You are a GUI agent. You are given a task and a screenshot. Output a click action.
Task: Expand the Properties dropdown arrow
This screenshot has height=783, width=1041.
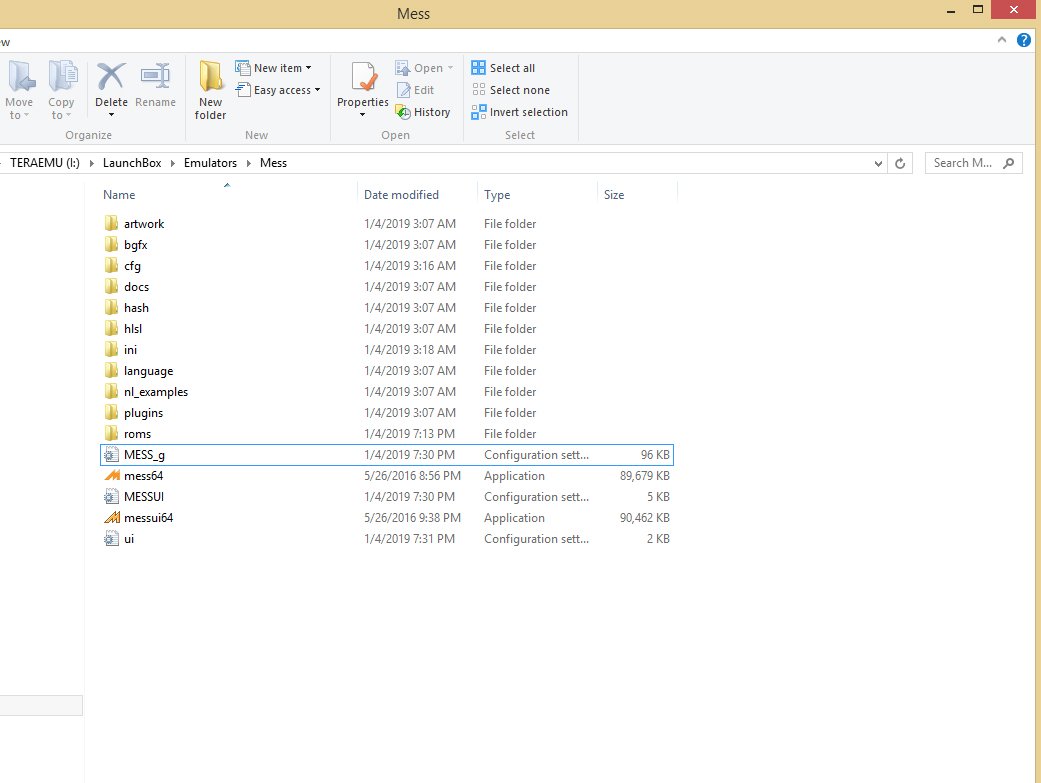pyautogui.click(x=362, y=115)
